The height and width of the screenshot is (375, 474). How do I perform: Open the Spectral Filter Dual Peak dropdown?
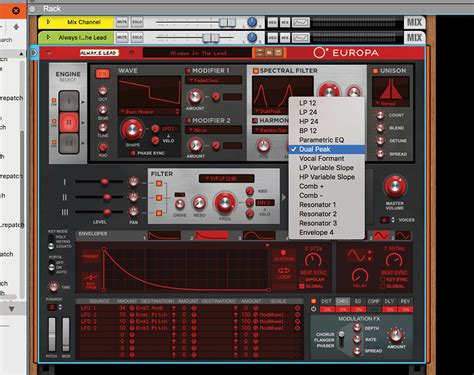click(271, 111)
